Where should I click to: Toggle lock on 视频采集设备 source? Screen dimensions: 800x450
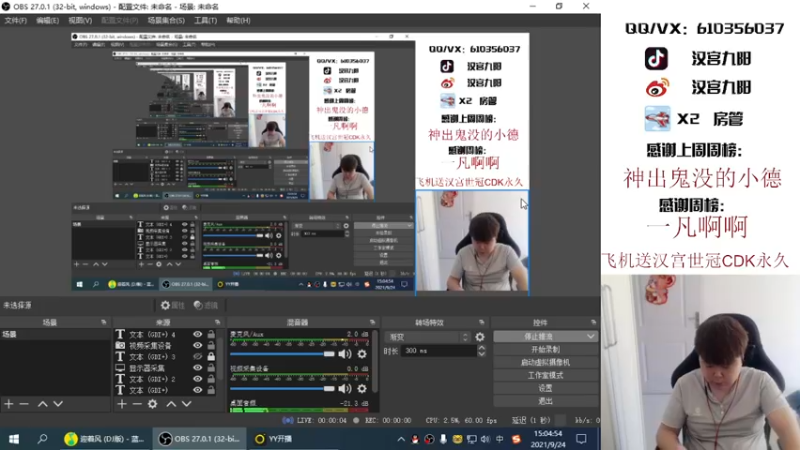click(x=211, y=345)
